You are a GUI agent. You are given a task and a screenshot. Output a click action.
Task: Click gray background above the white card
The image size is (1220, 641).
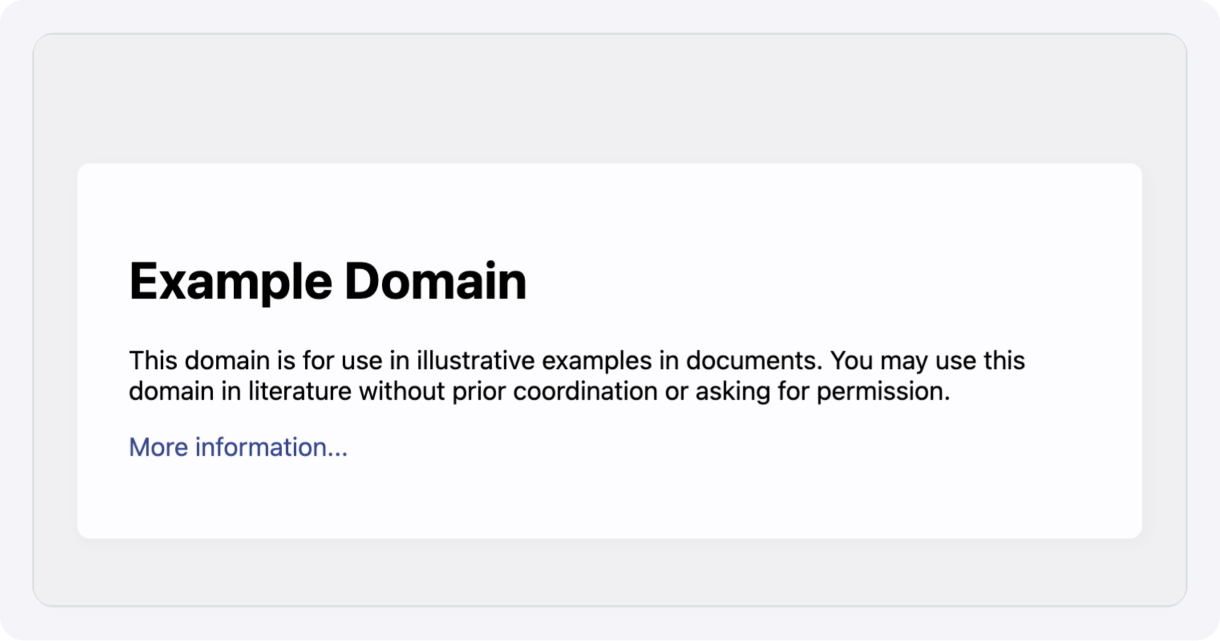point(610,98)
